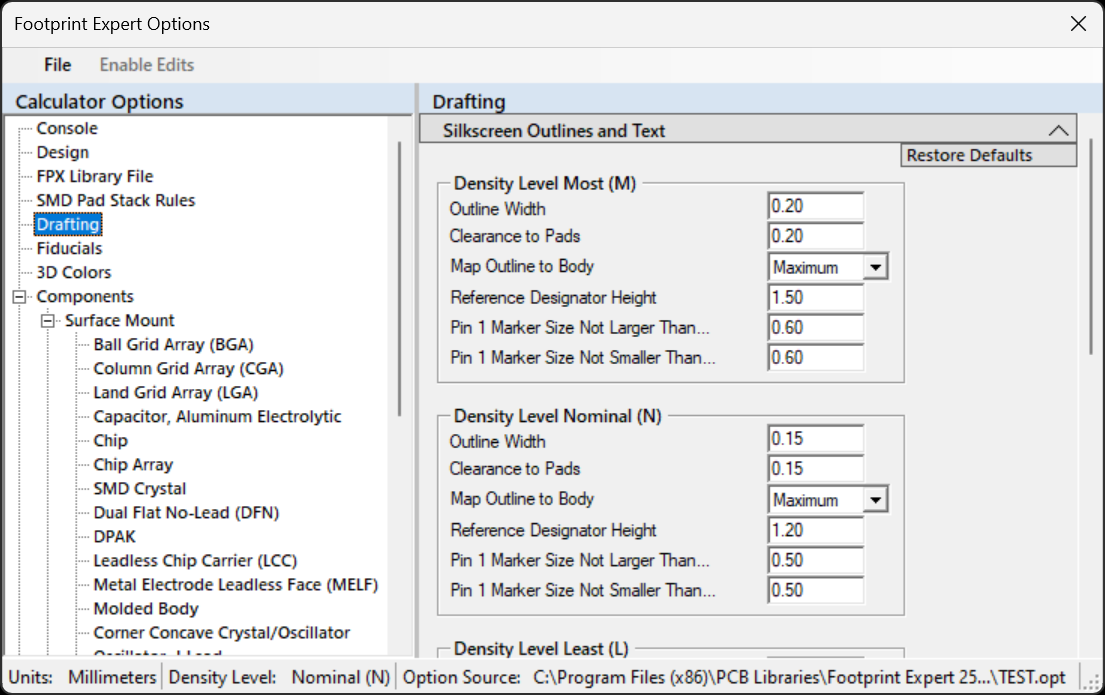1105x695 pixels.
Task: Click the Millimeters units status entry
Action: (112, 677)
